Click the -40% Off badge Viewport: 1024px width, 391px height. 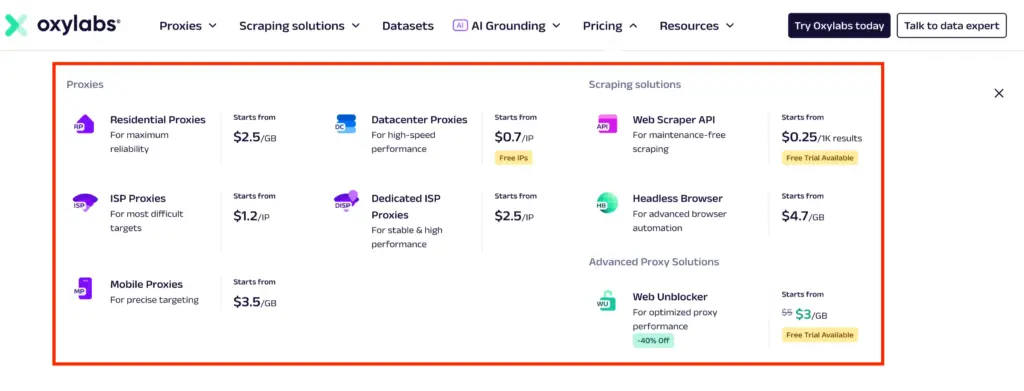[653, 341]
